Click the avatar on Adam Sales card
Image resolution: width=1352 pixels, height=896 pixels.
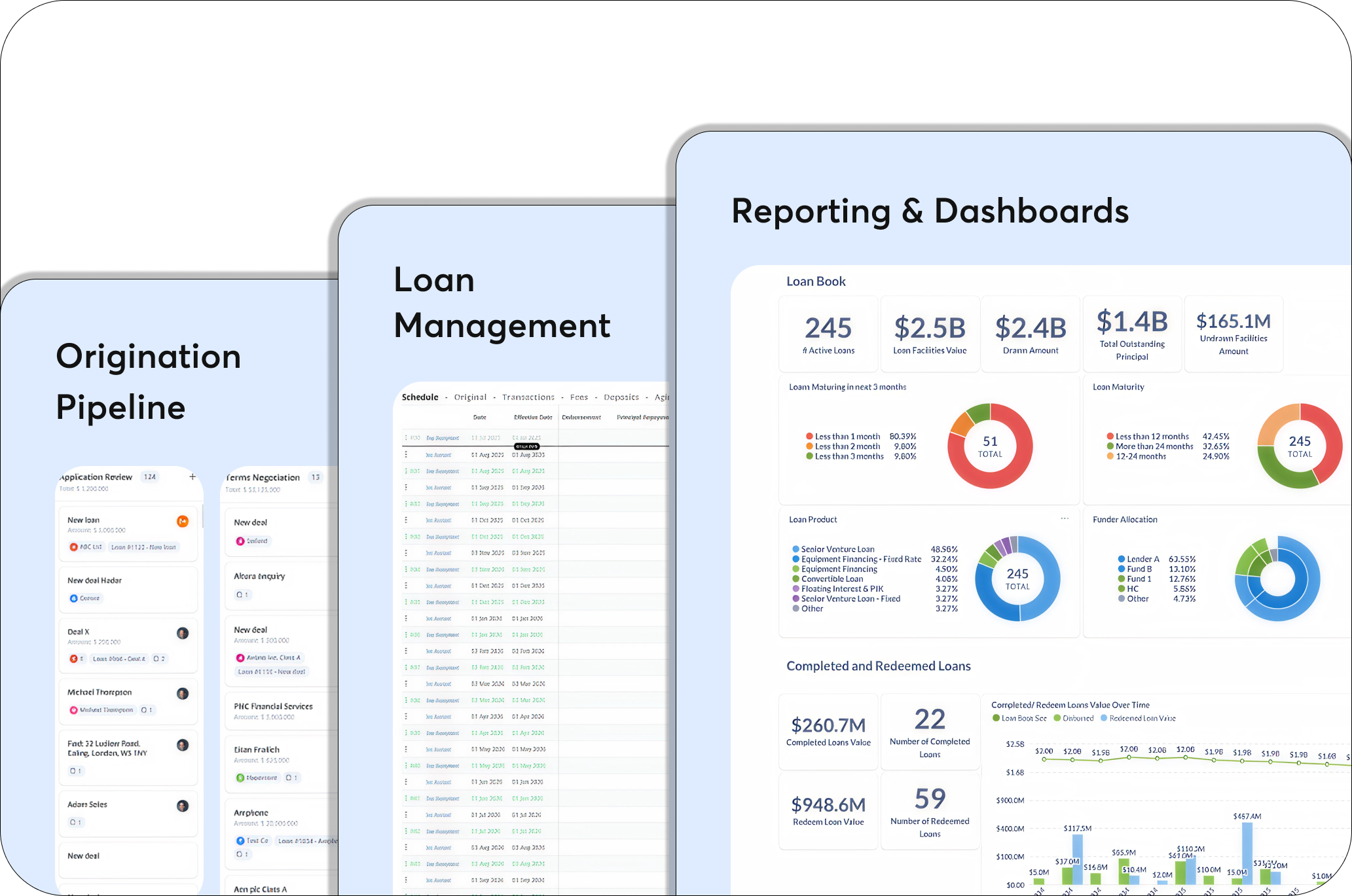[x=183, y=806]
